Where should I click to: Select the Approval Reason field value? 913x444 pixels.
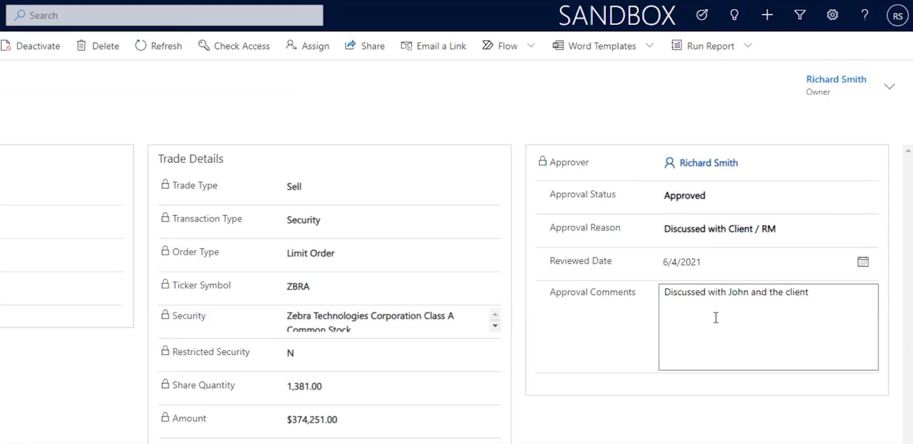(x=720, y=229)
